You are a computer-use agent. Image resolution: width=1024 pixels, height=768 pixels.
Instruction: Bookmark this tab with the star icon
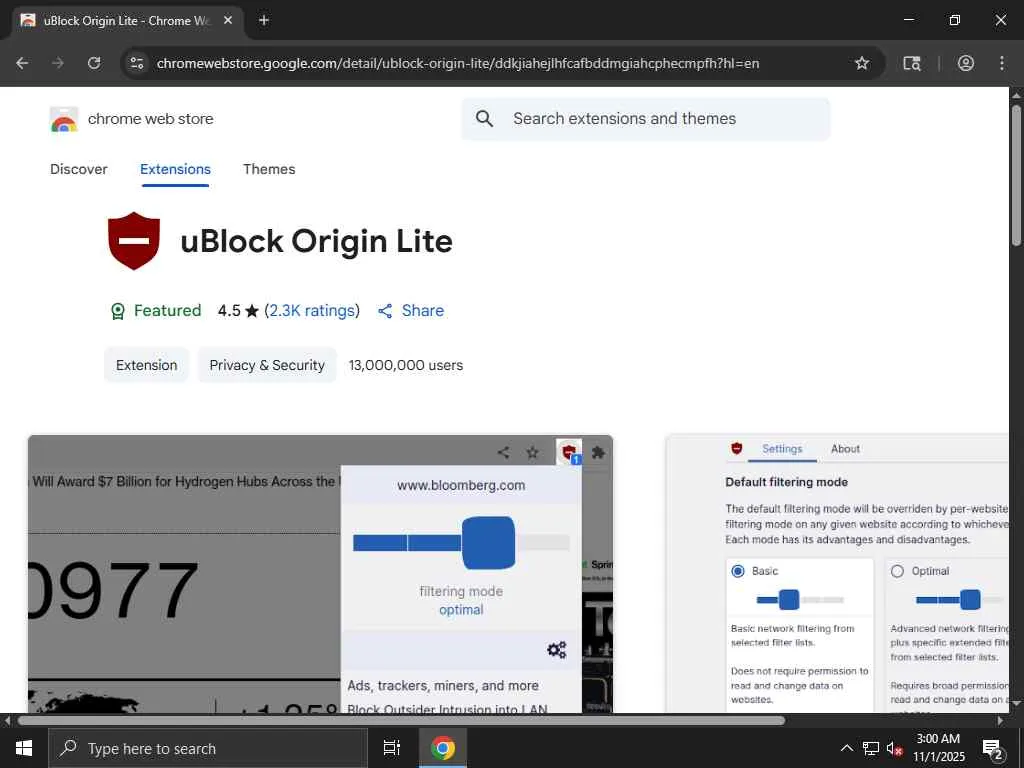pyautogui.click(x=862, y=63)
